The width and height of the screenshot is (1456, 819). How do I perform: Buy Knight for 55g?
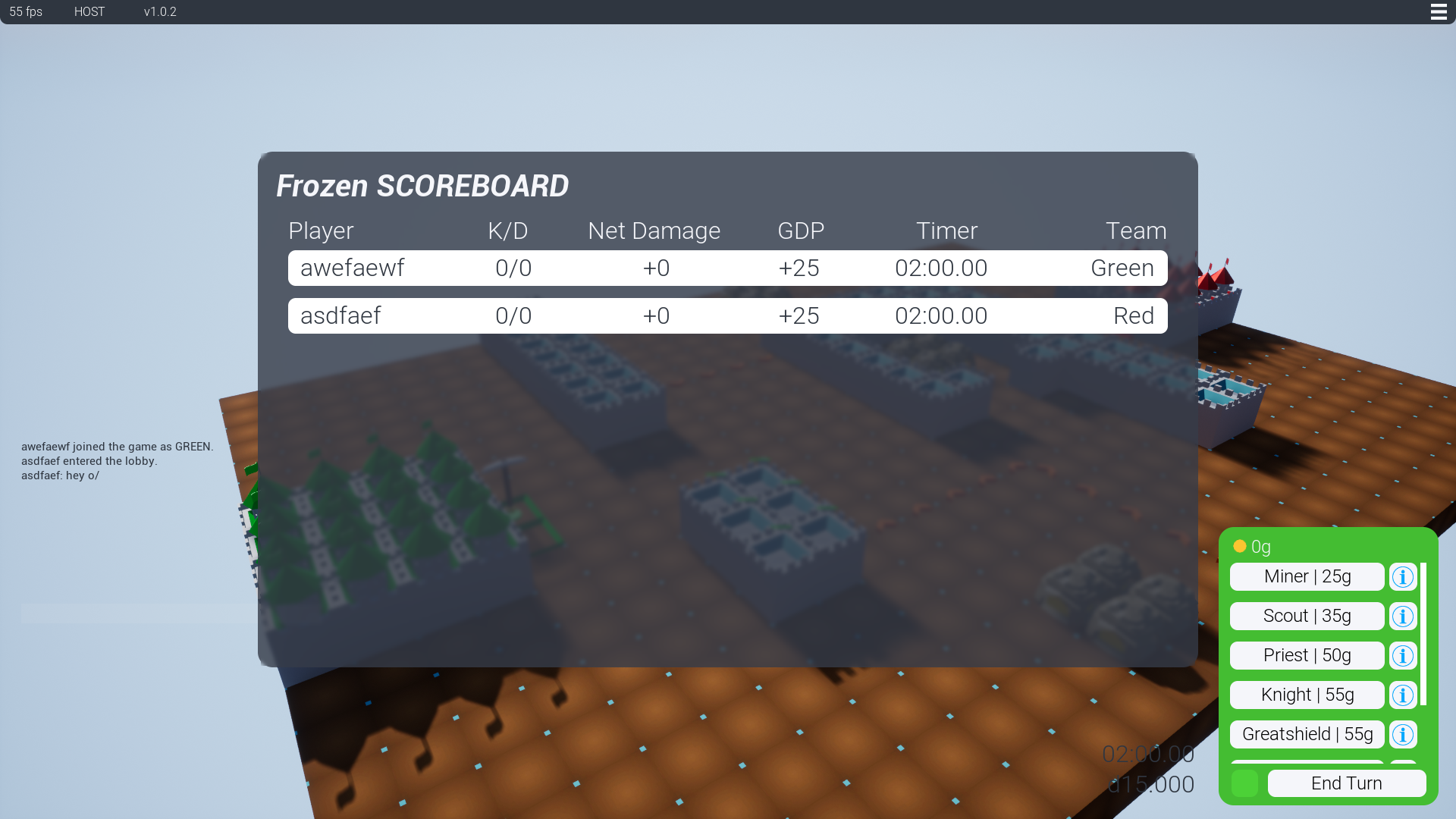(x=1307, y=695)
